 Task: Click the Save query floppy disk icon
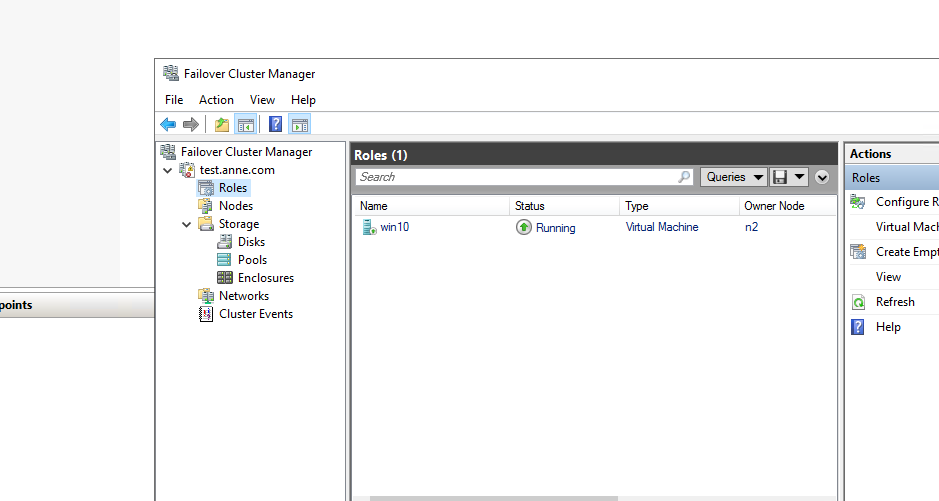(x=779, y=177)
